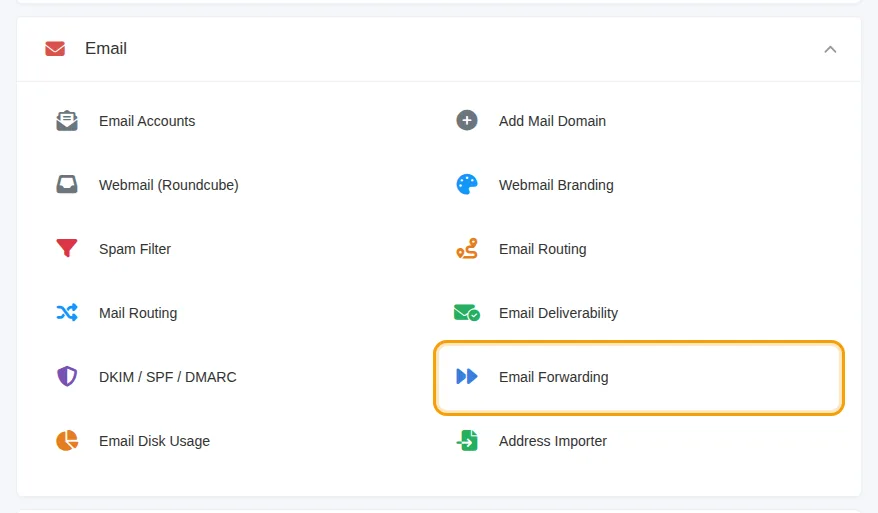
Task: Click the red Spam Filter funnel icon
Action: pos(67,248)
